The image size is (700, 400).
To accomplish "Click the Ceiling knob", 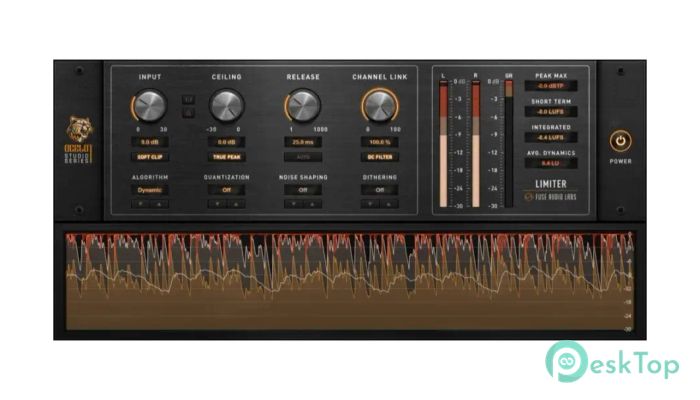I will (x=226, y=106).
